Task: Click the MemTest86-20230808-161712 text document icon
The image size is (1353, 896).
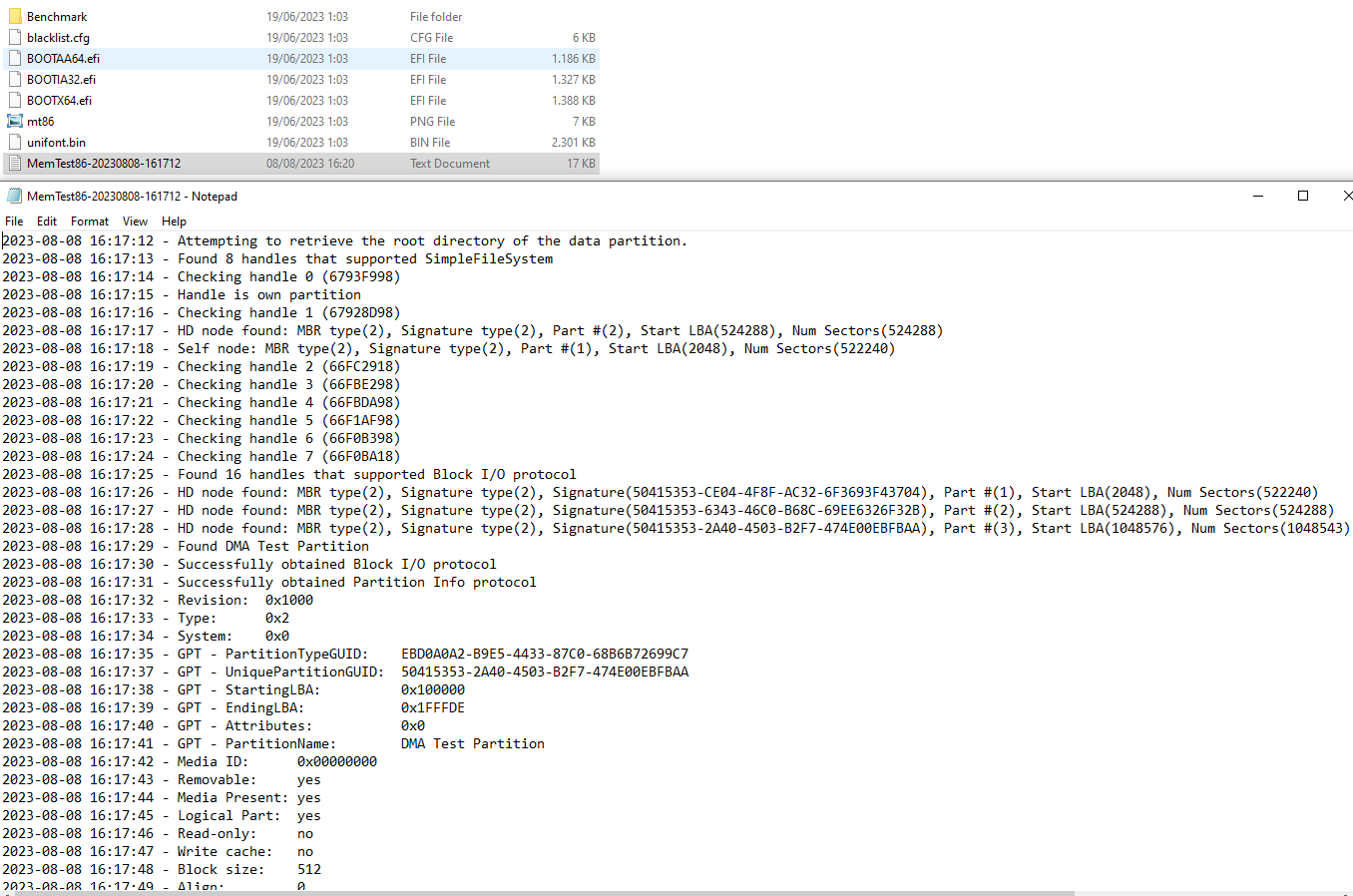Action: pyautogui.click(x=15, y=163)
